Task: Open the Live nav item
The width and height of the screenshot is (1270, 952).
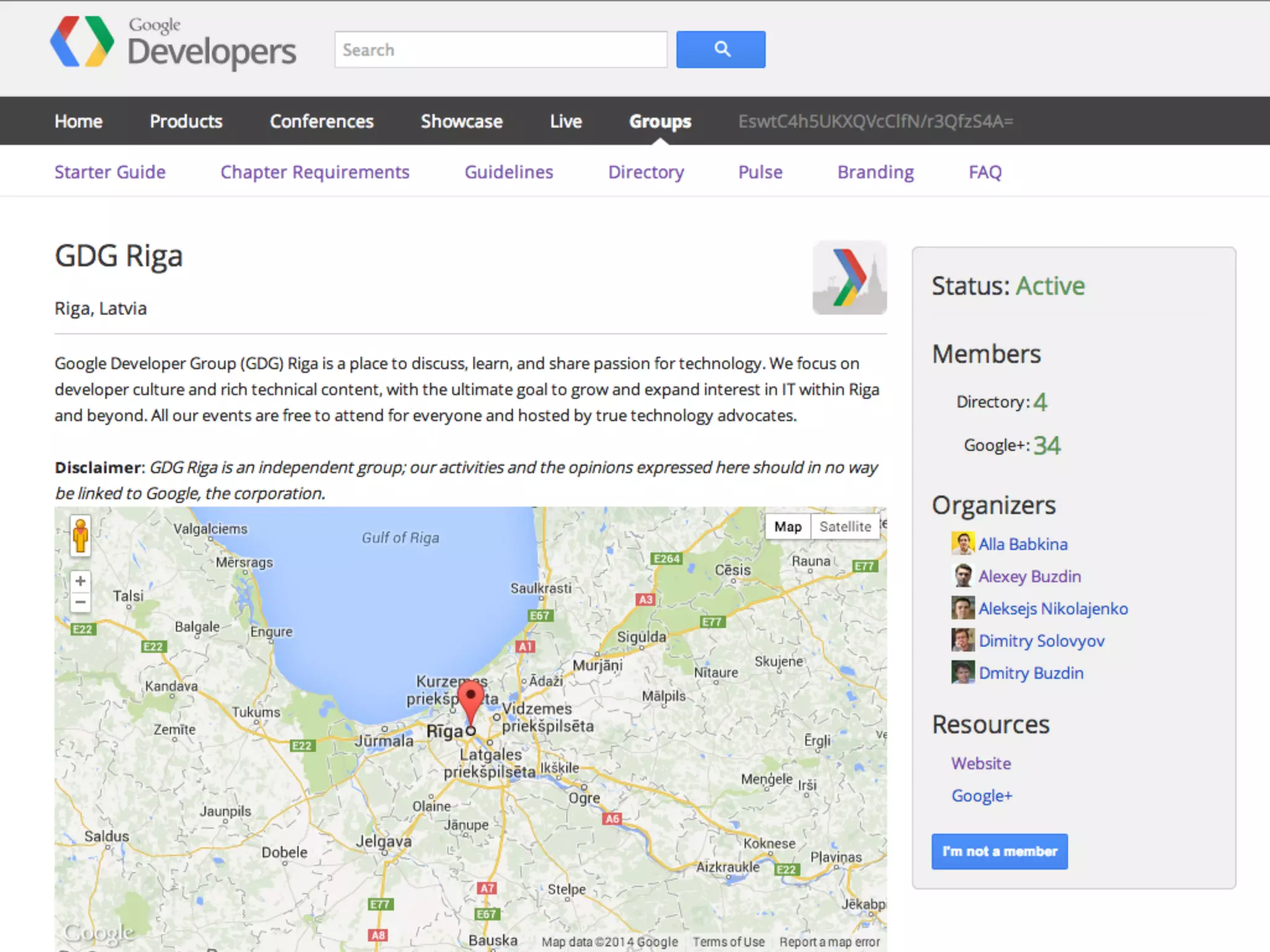Action: pyautogui.click(x=566, y=121)
